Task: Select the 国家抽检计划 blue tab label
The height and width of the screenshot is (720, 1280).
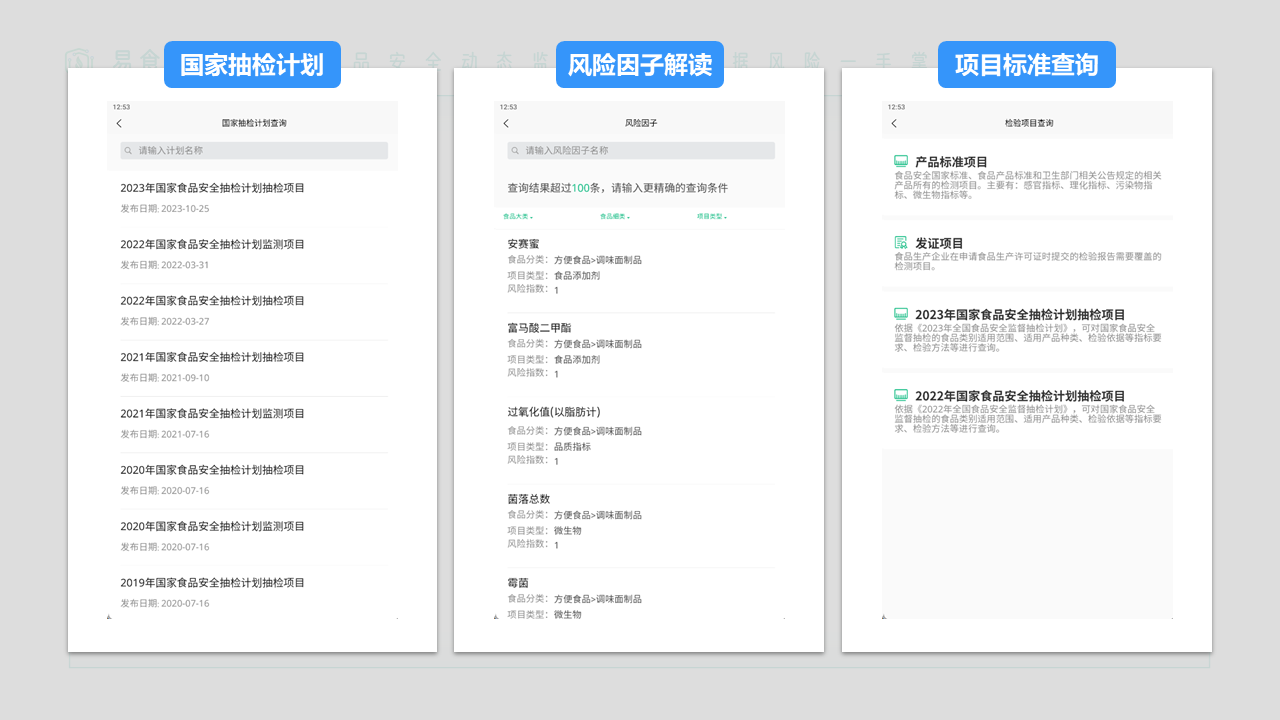Action: [252, 65]
